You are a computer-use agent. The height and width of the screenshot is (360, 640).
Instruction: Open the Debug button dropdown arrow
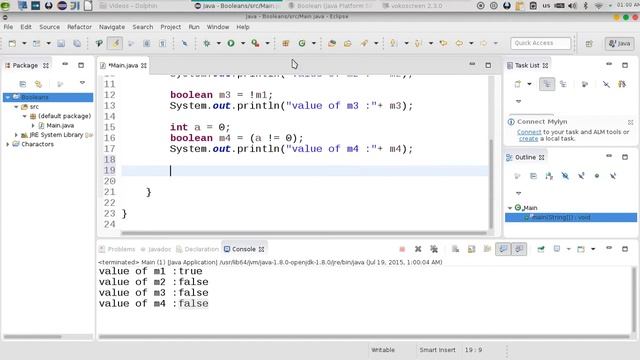click(x=219, y=43)
